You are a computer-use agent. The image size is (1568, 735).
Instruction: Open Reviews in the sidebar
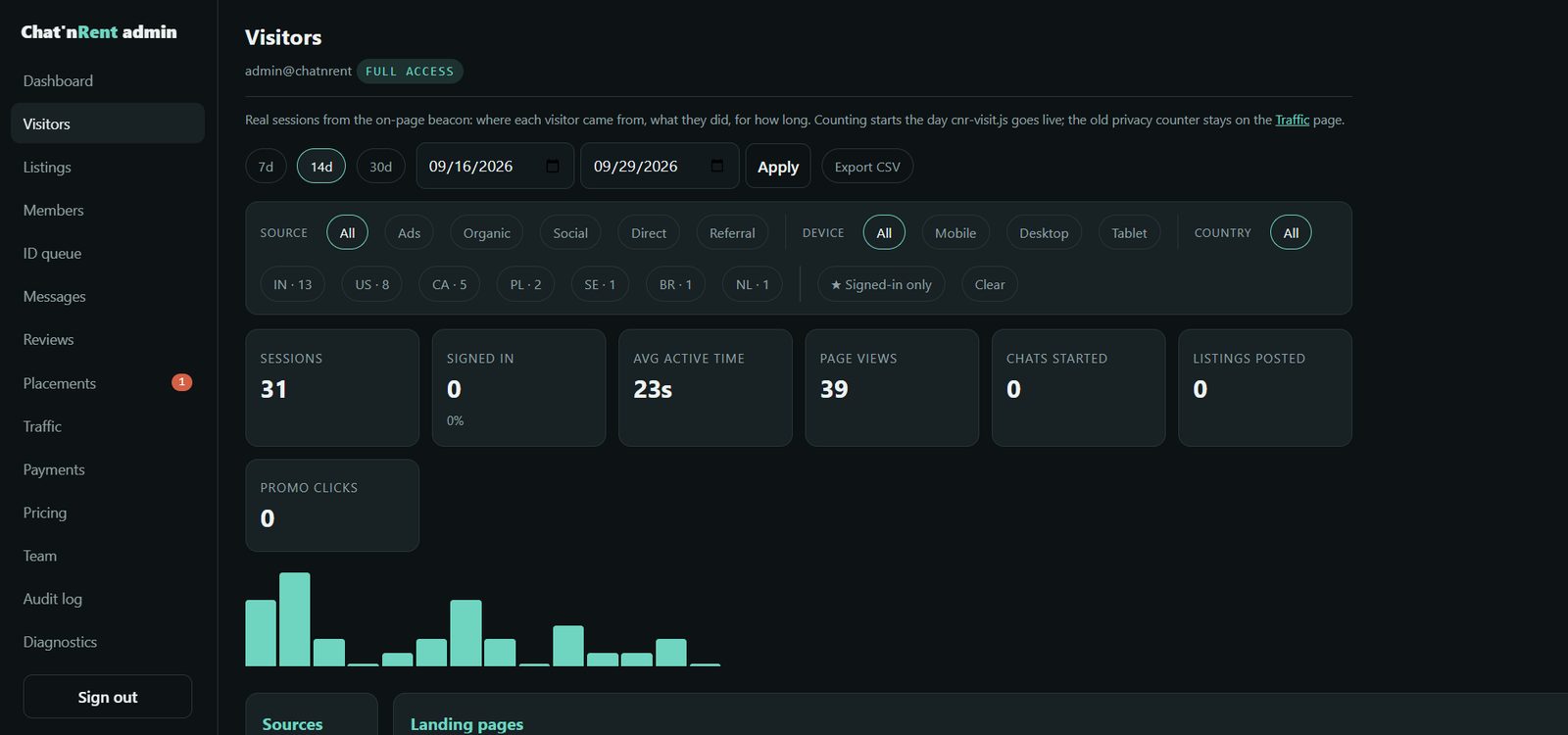[108, 339]
